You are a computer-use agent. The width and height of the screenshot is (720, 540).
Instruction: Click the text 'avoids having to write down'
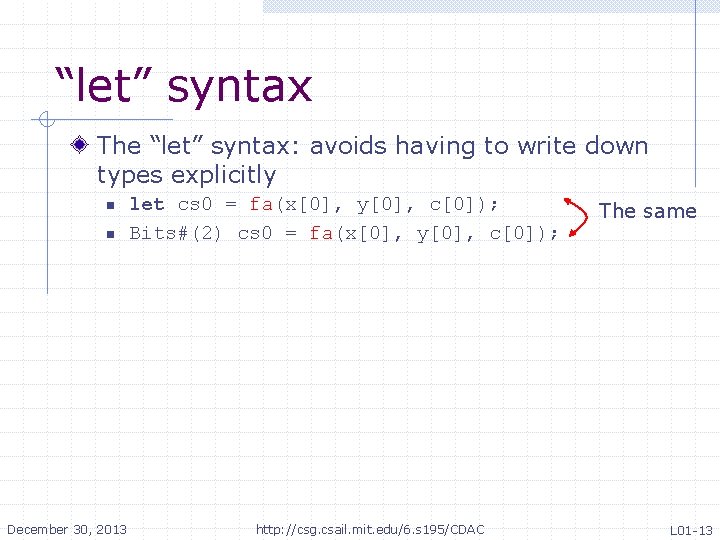point(479,146)
